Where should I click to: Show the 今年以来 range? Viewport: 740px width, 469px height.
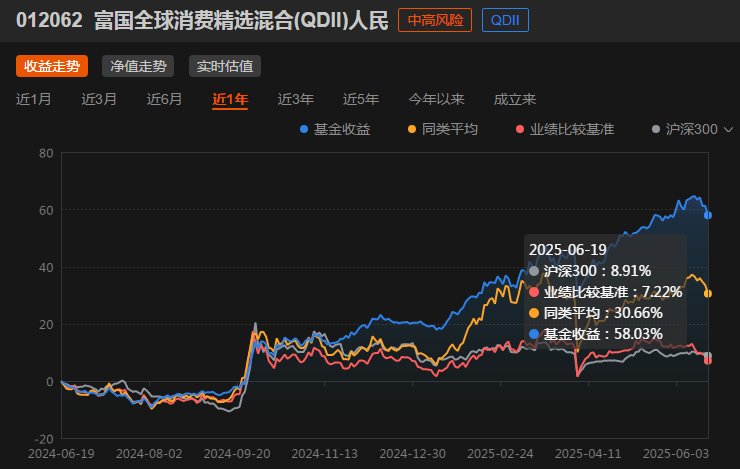[x=437, y=99]
